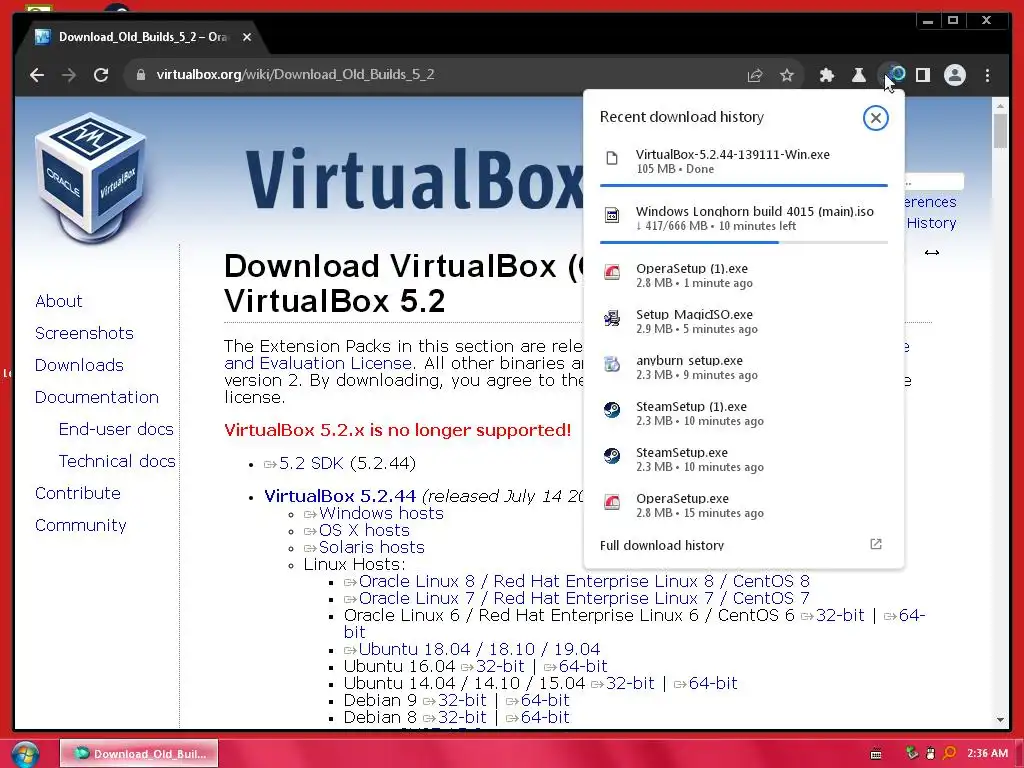The image size is (1024, 768).
Task: Click the OperaSetup (1).exe Opera icon
Action: (612, 272)
